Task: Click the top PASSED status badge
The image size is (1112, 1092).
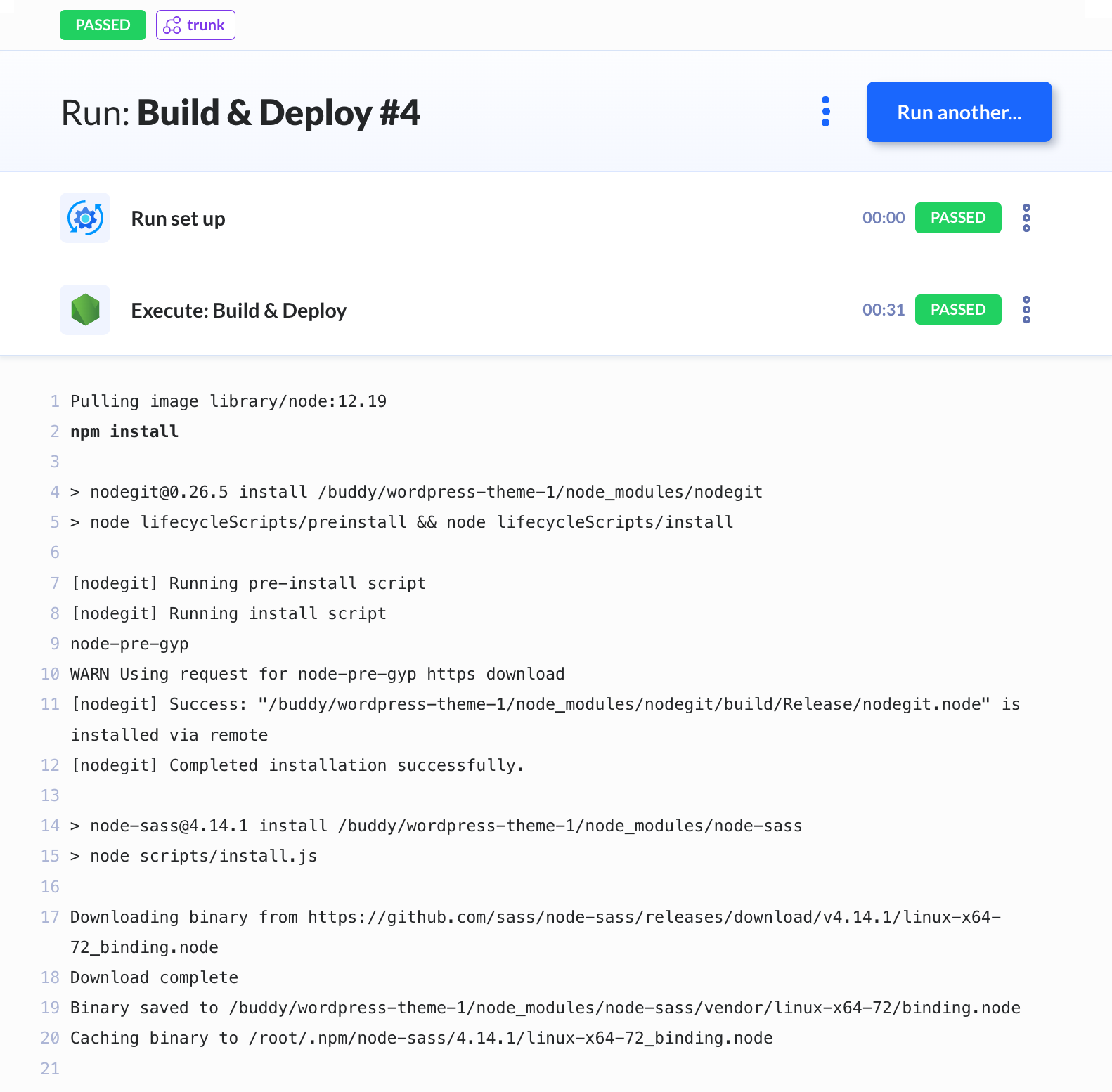Action: click(103, 25)
